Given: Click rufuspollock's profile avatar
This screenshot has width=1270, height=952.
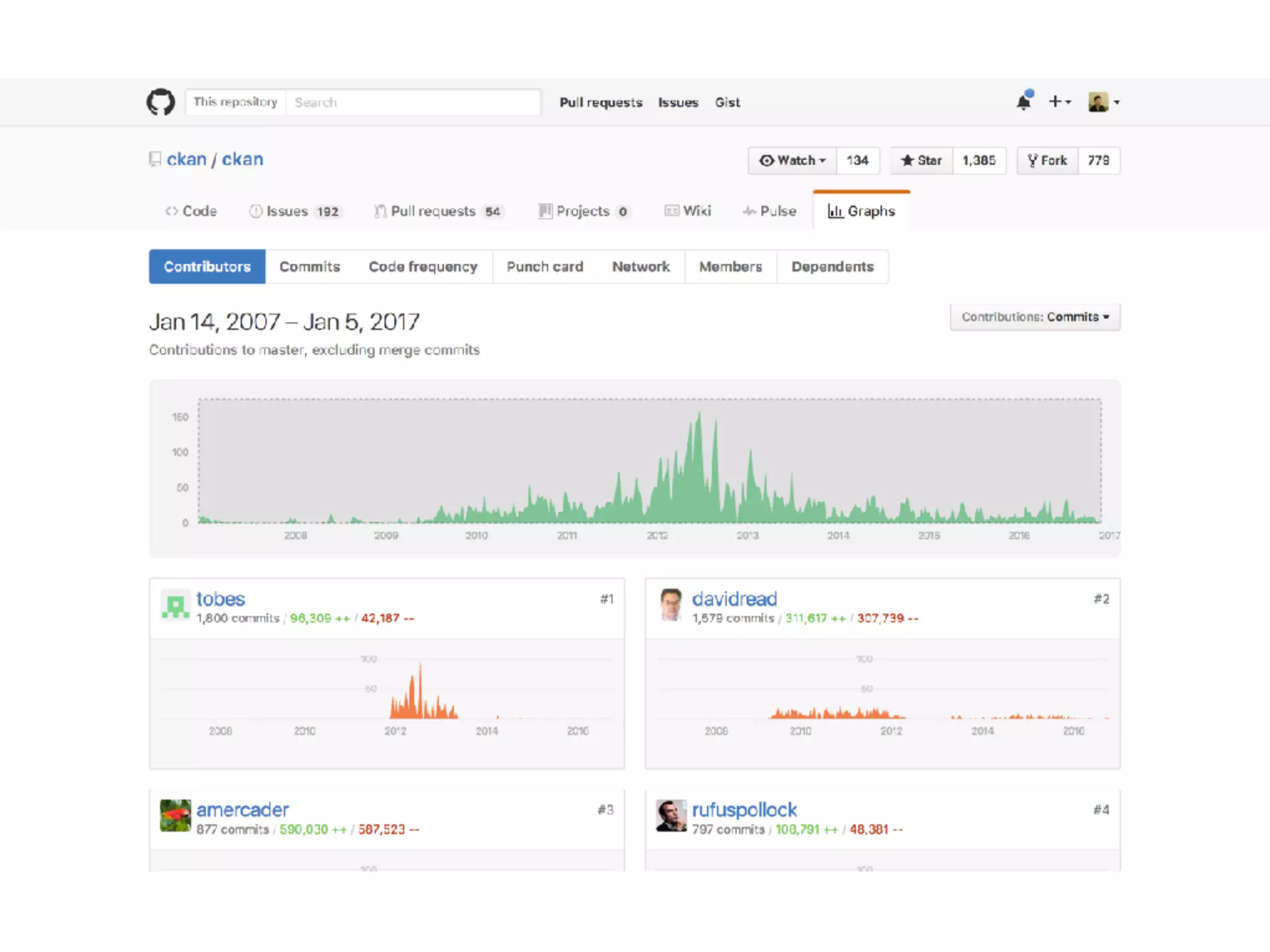Looking at the screenshot, I should point(671,815).
